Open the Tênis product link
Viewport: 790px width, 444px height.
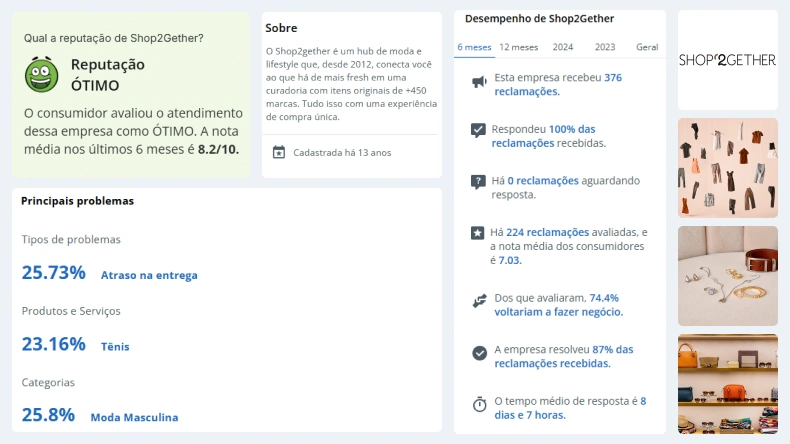(115, 347)
